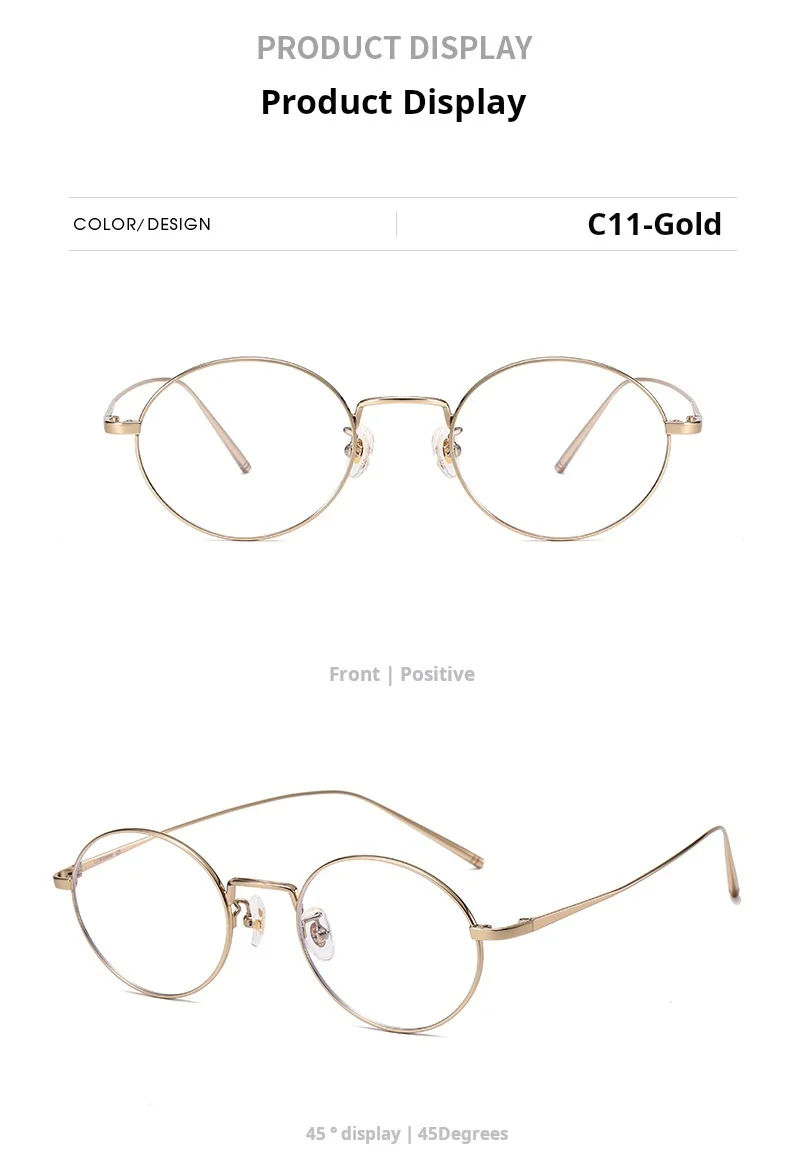The width and height of the screenshot is (790, 1170).
Task: Click the front-view glasses image
Action: (x=403, y=448)
